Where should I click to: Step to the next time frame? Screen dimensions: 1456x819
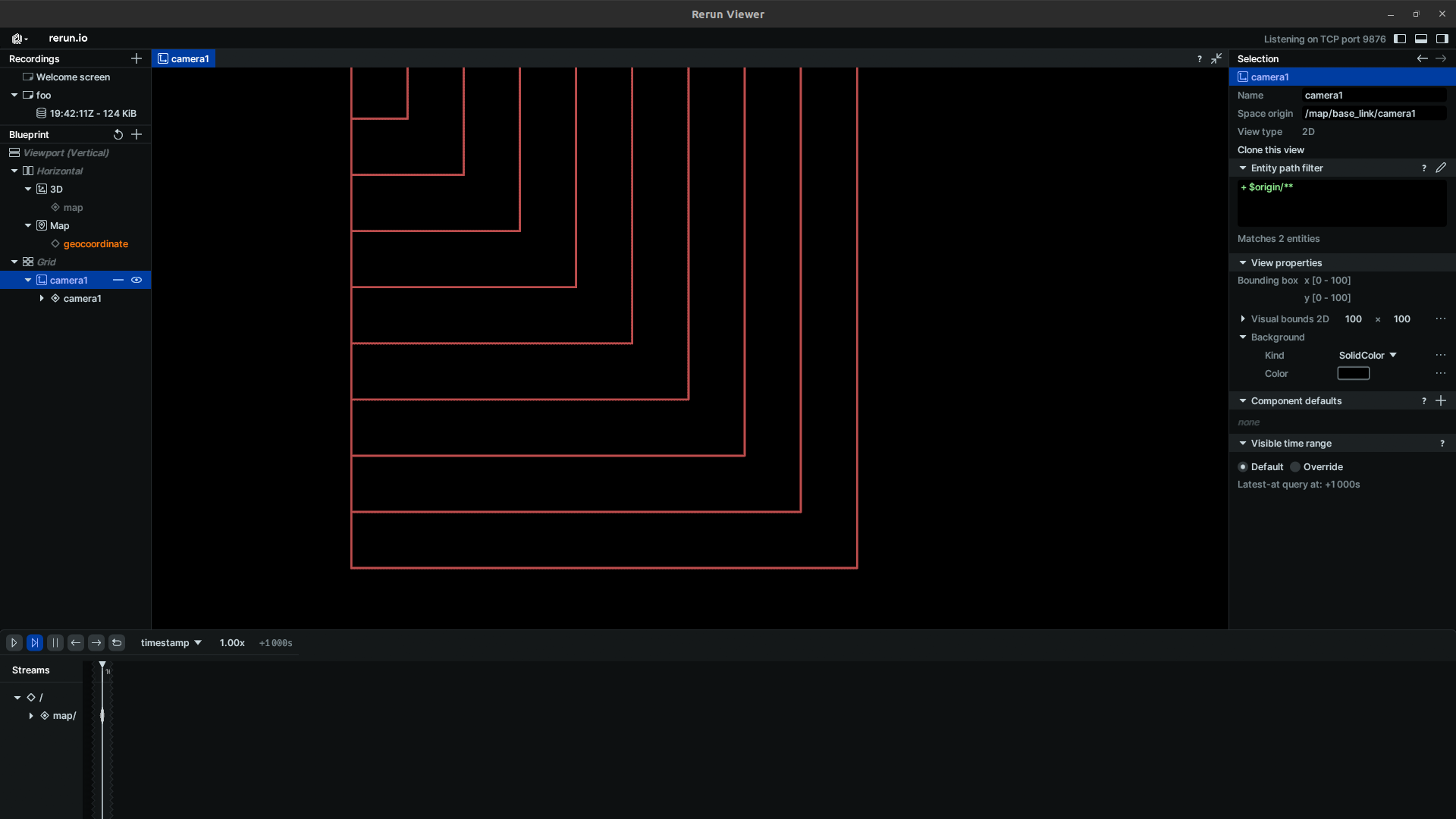[96, 642]
